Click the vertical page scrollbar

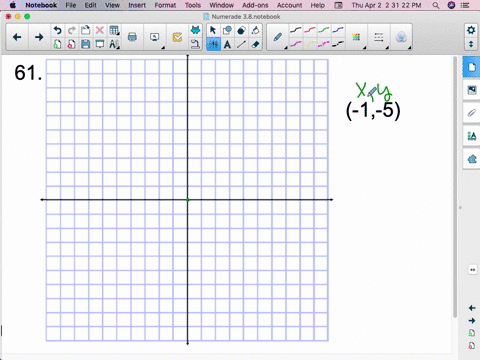[x=455, y=187]
